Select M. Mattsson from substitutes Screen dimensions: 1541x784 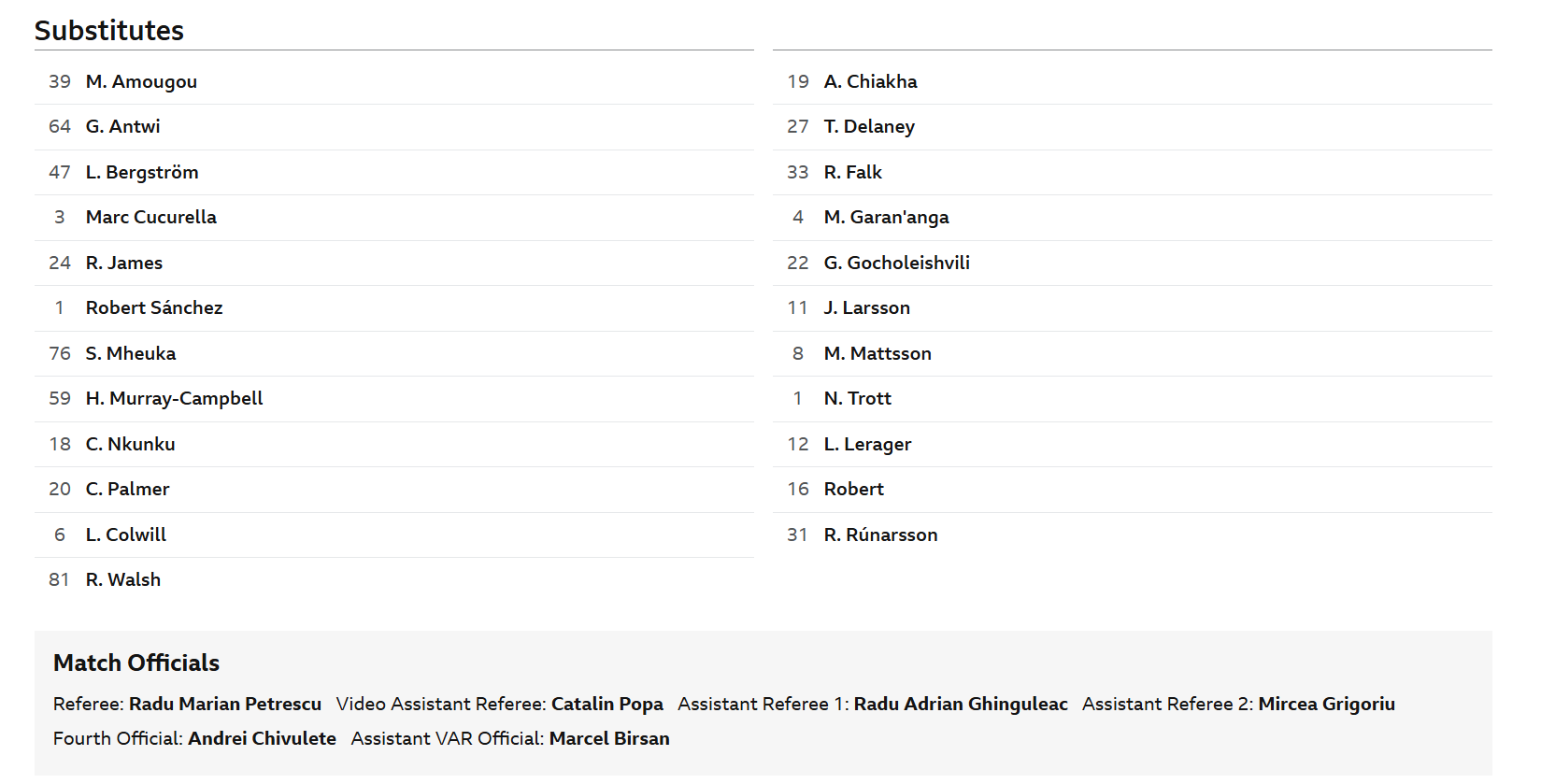click(x=878, y=353)
